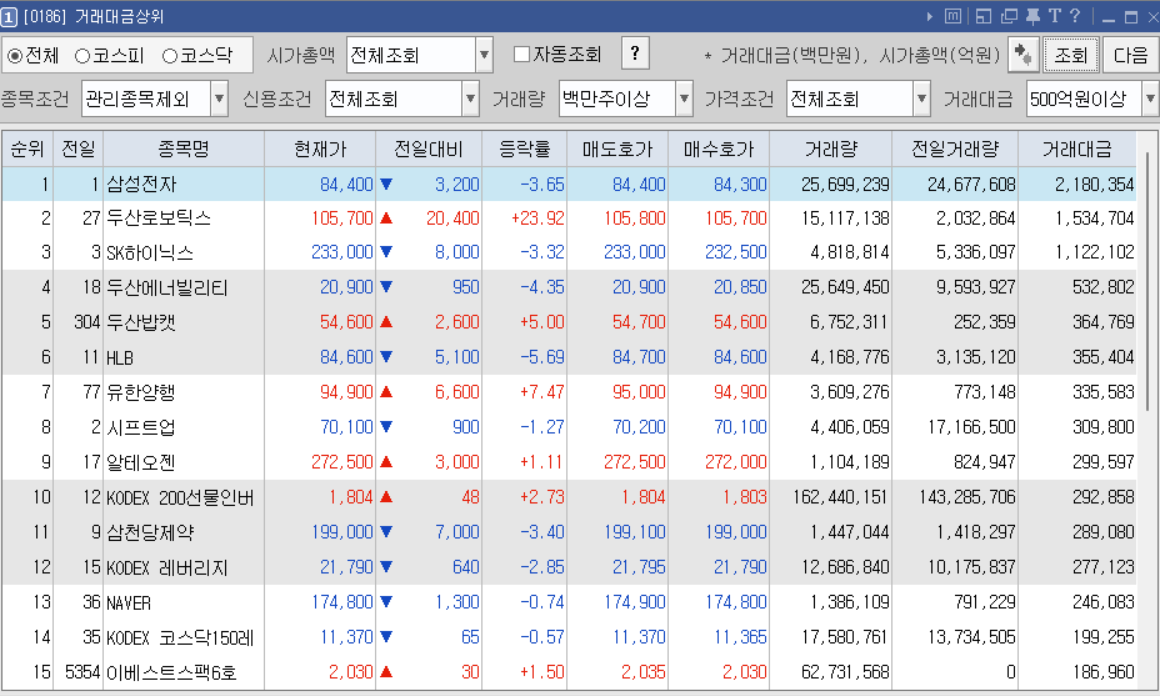Select the 코스닥 radio button
This screenshot has width=1160, height=696.
(169, 56)
